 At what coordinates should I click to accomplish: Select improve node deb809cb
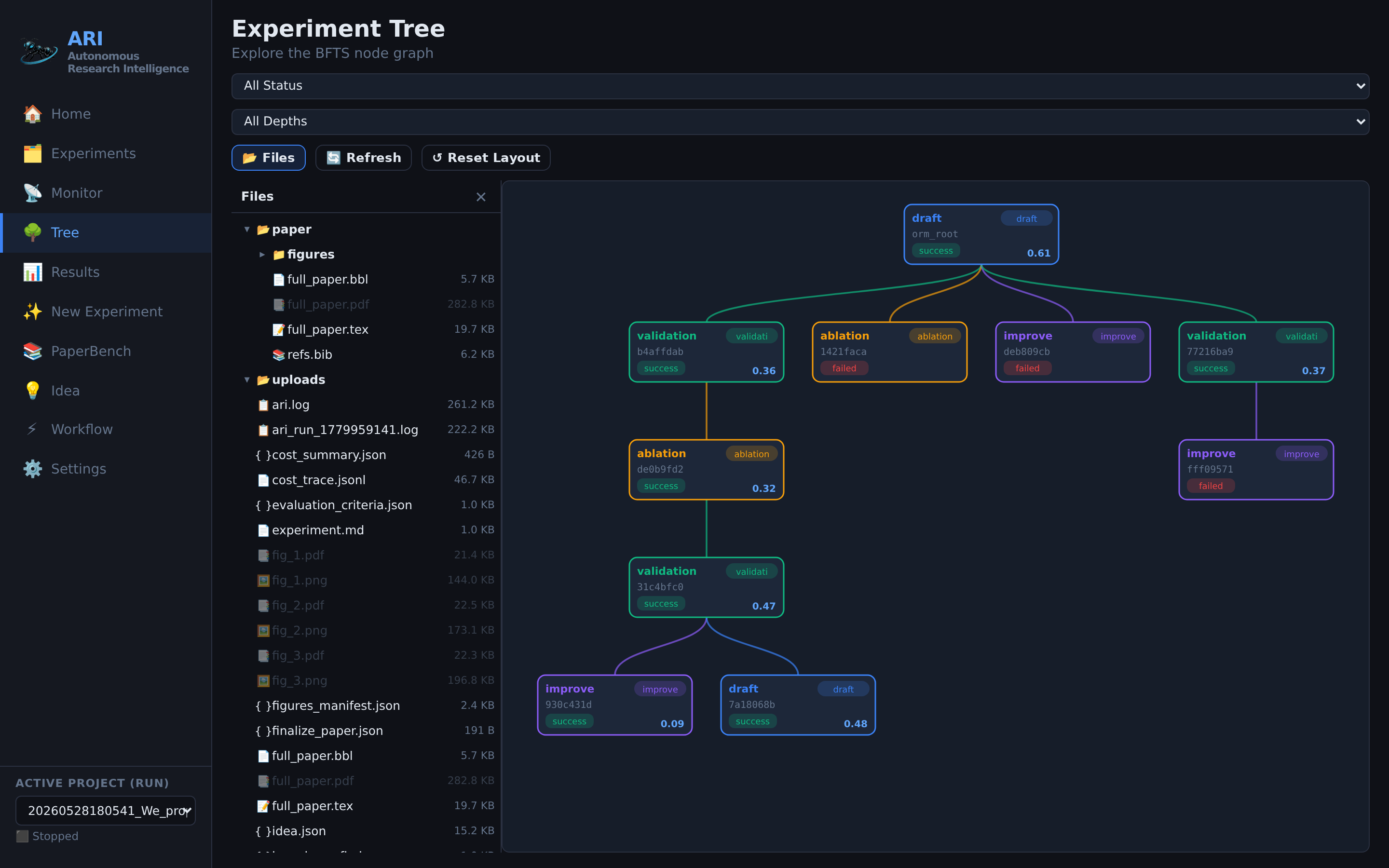pos(1073,352)
